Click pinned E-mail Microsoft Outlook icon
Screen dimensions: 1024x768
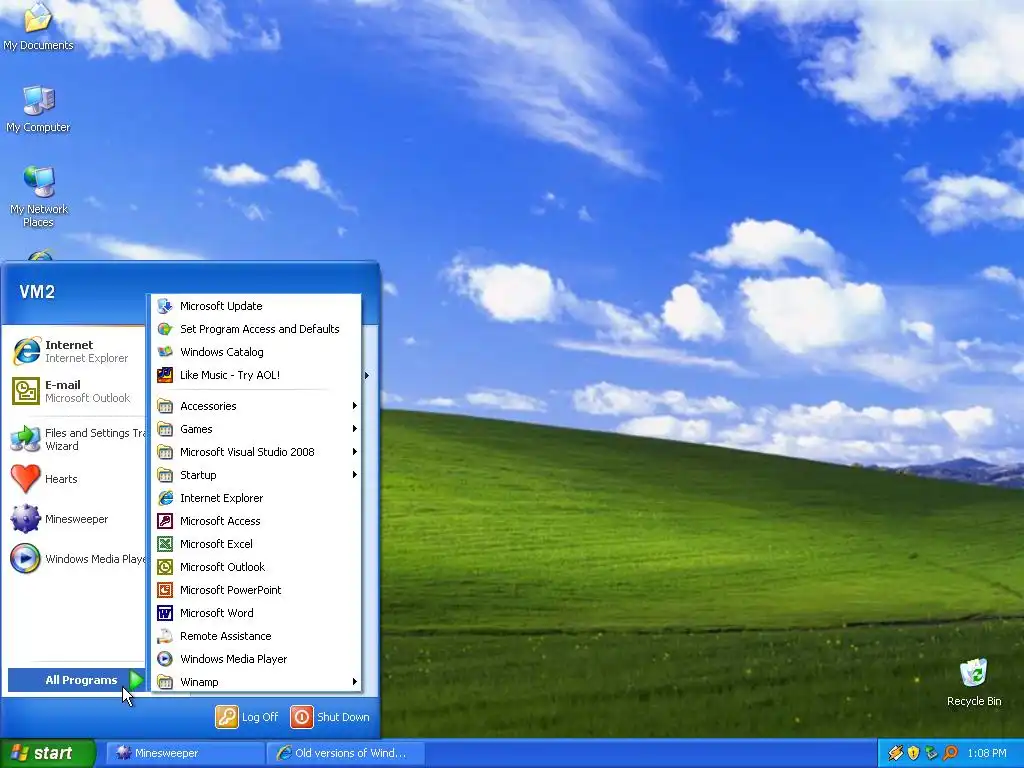pyautogui.click(x=26, y=391)
